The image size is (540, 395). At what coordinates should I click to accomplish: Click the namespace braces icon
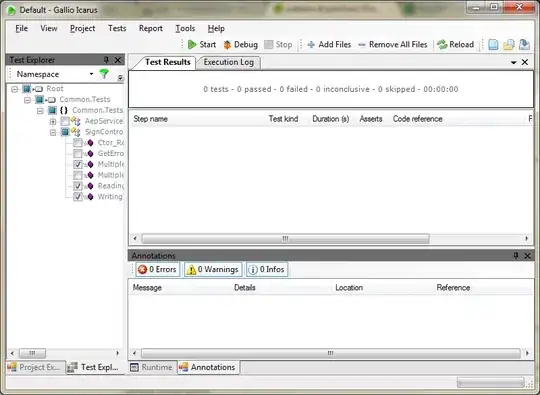point(63,110)
